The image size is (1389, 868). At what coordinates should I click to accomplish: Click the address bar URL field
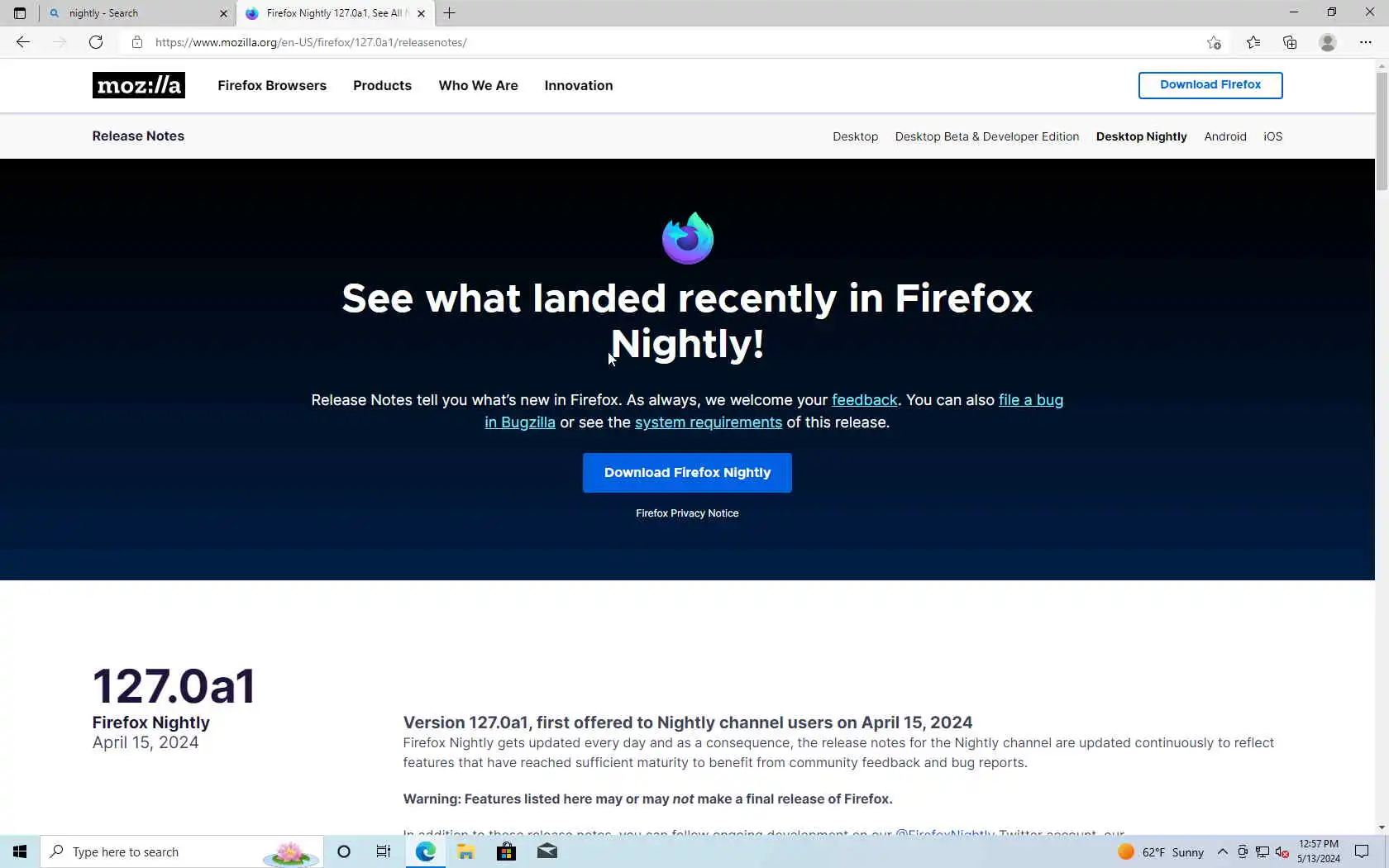[x=661, y=42]
